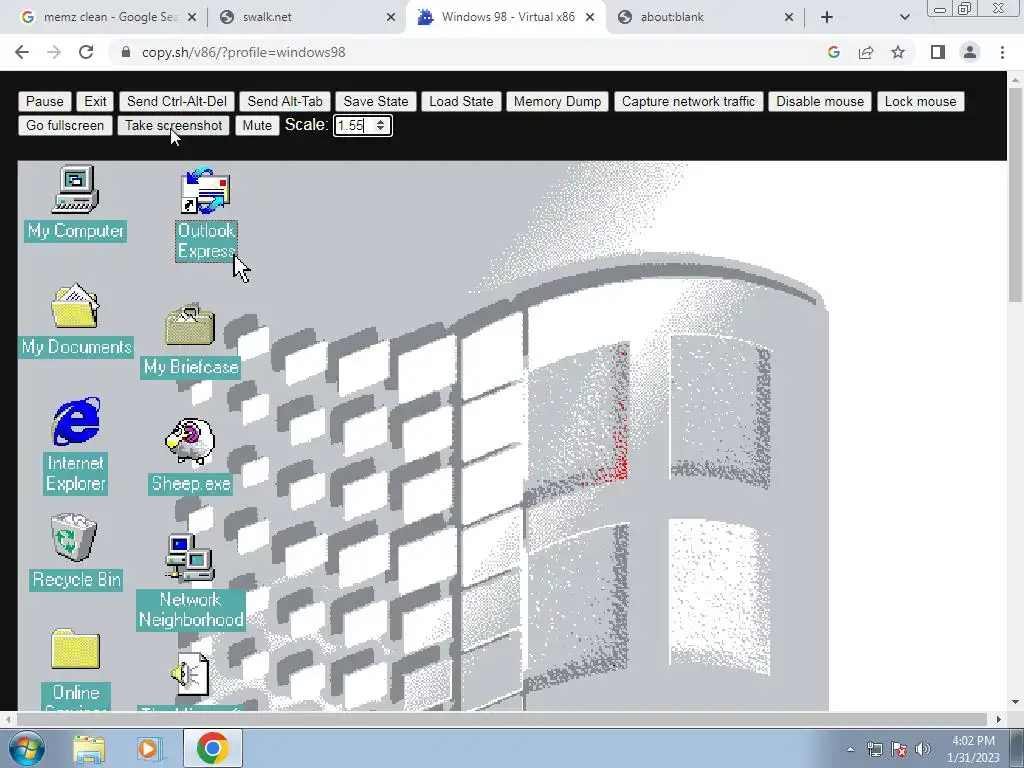Close the swalk.net tab
This screenshot has height=768, width=1024.
tap(391, 18)
